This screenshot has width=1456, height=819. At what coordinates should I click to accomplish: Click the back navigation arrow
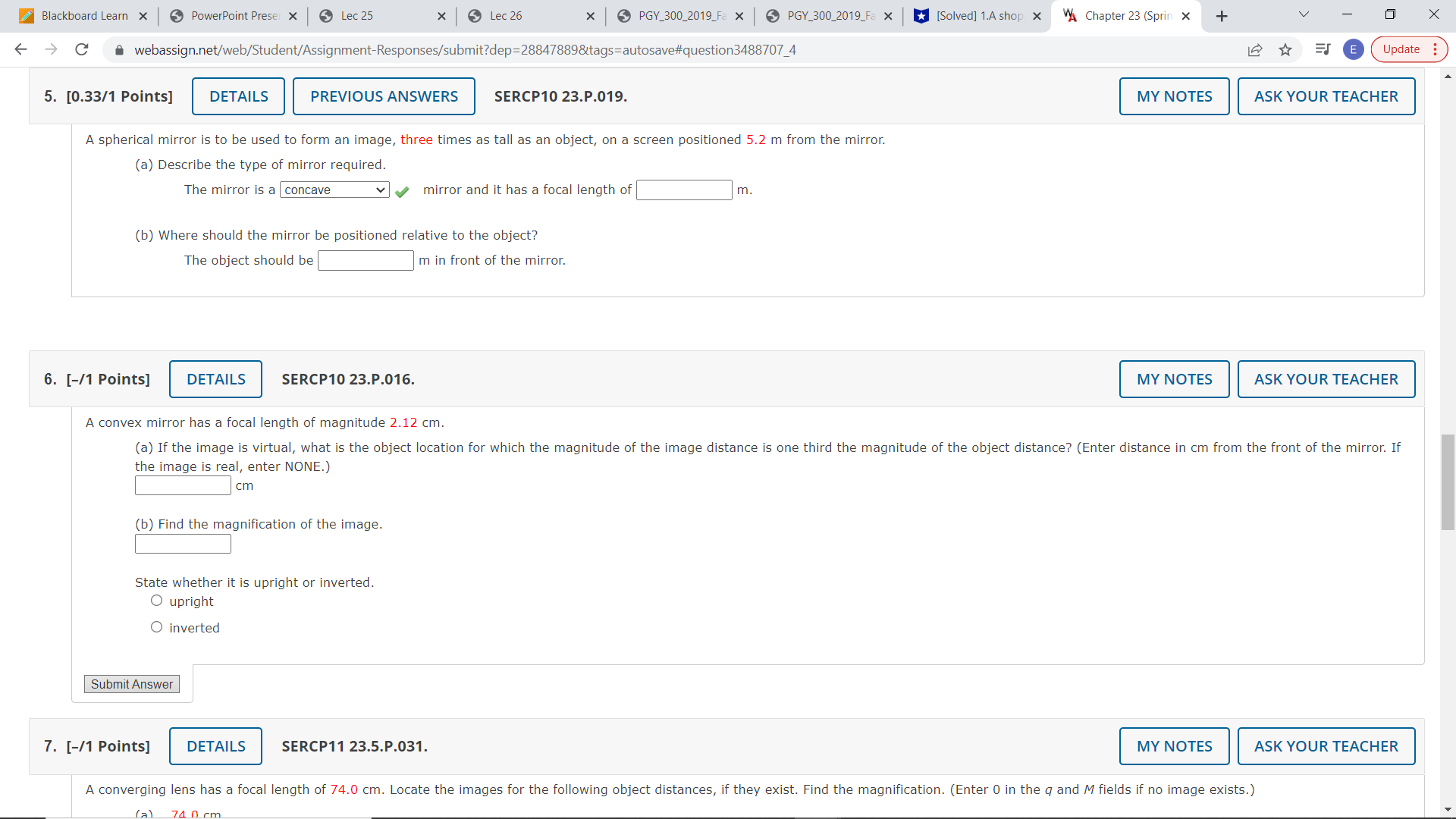click(x=20, y=49)
